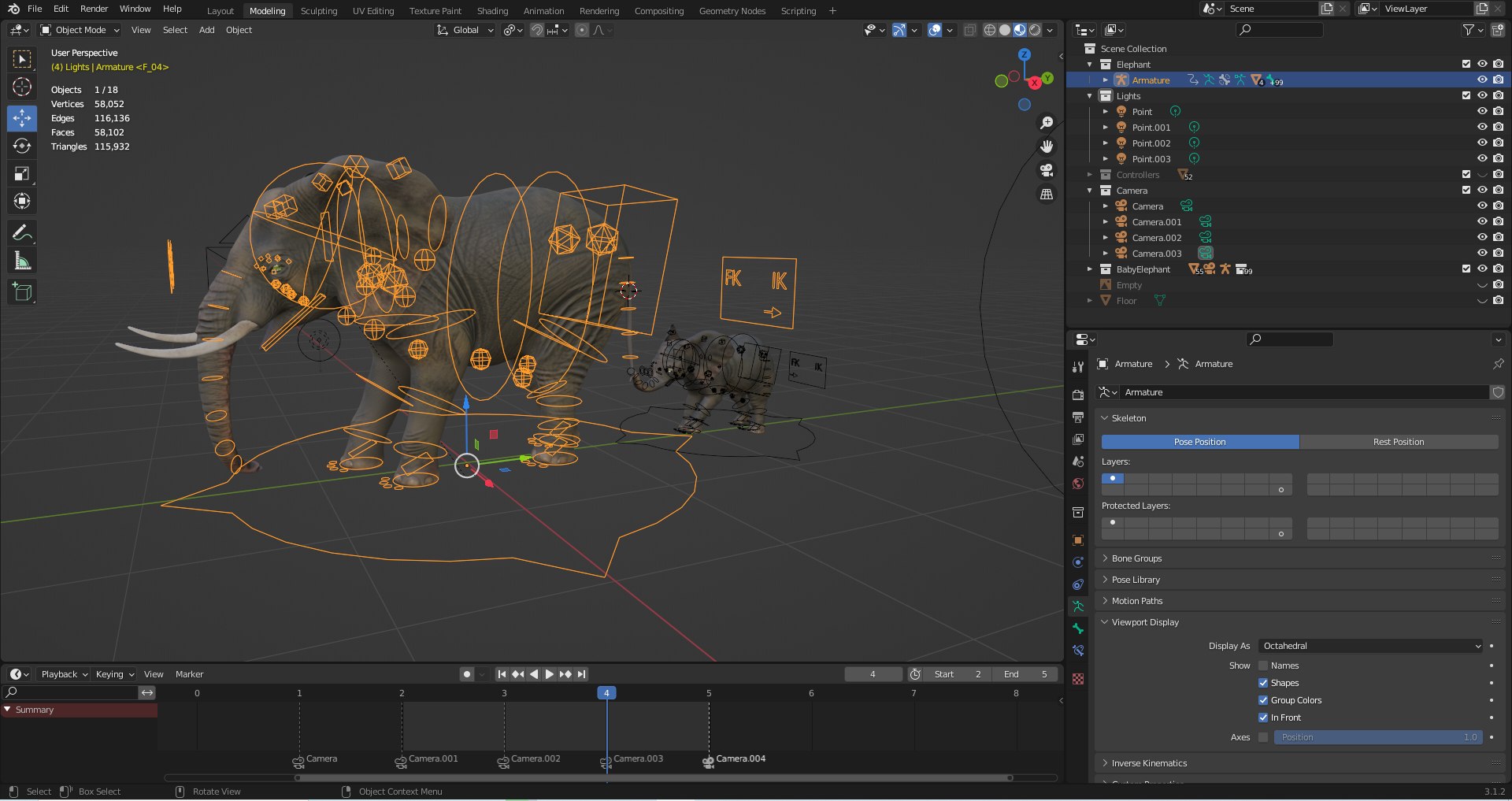Select the Cursor tool in the toolbar
Screen dimensions: 1512x801
22,87
